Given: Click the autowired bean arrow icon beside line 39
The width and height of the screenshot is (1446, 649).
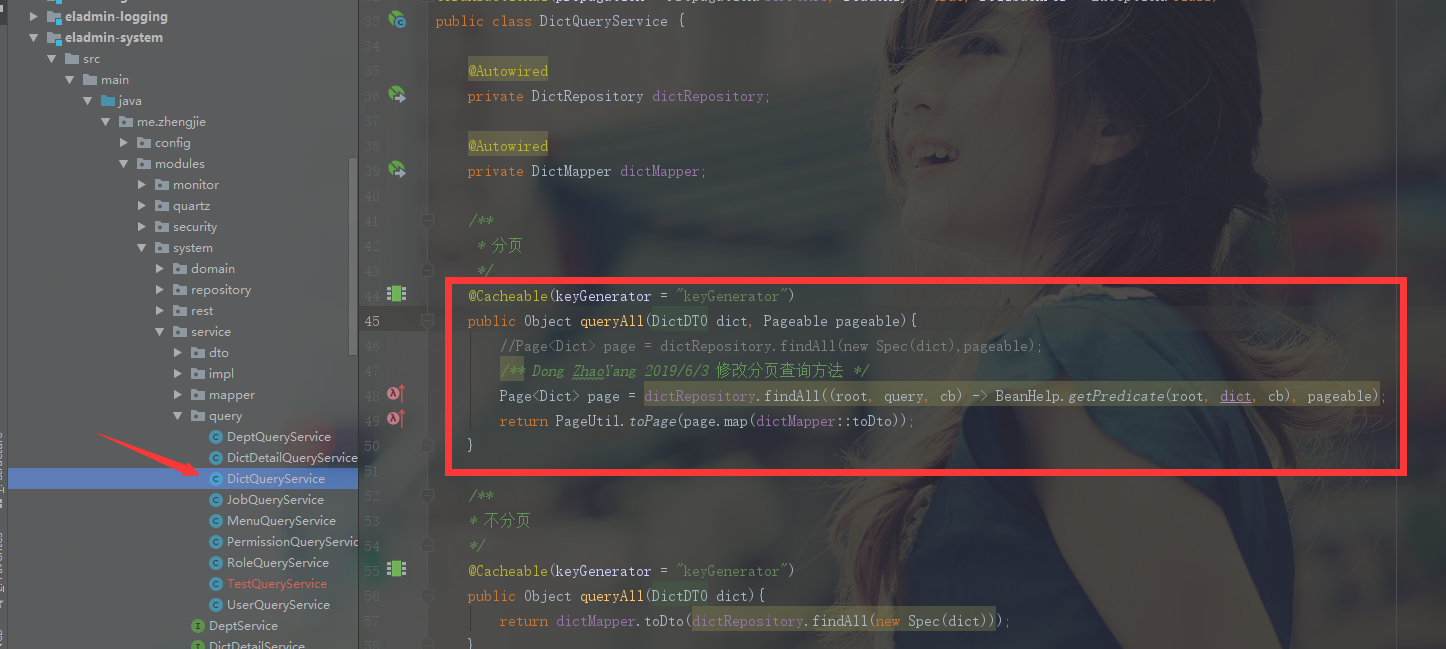Looking at the screenshot, I should (397, 170).
